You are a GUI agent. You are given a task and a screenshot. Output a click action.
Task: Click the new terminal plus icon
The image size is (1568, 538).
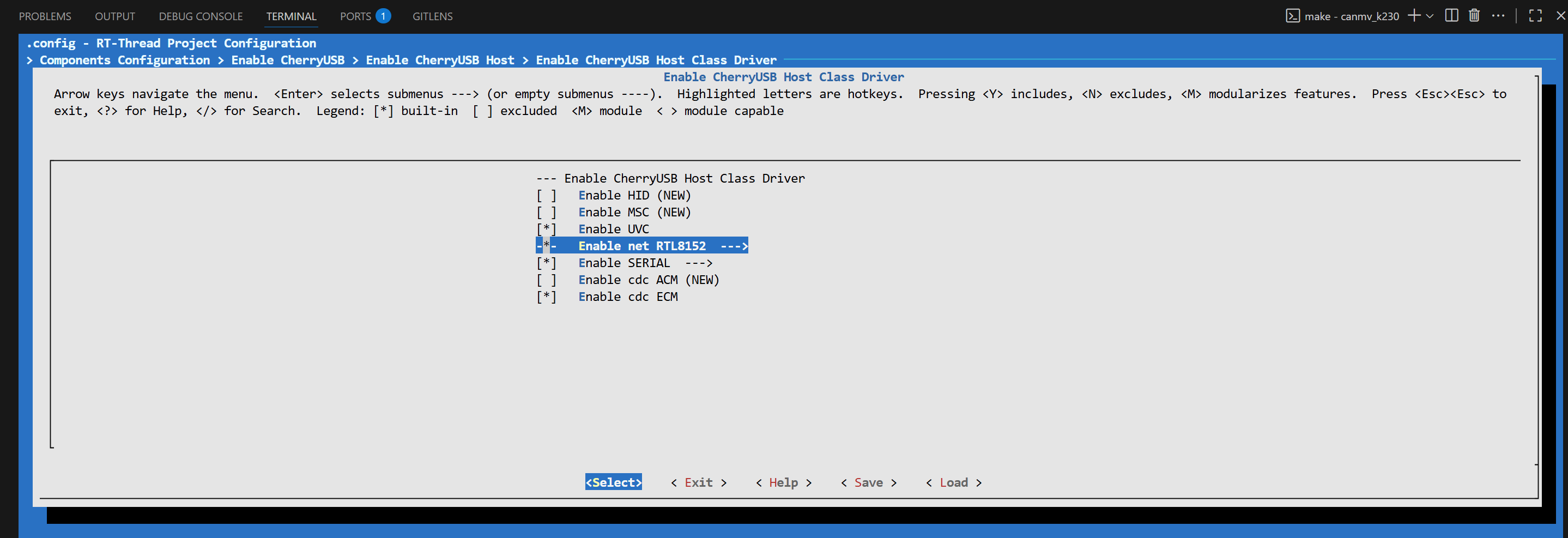point(1414,16)
